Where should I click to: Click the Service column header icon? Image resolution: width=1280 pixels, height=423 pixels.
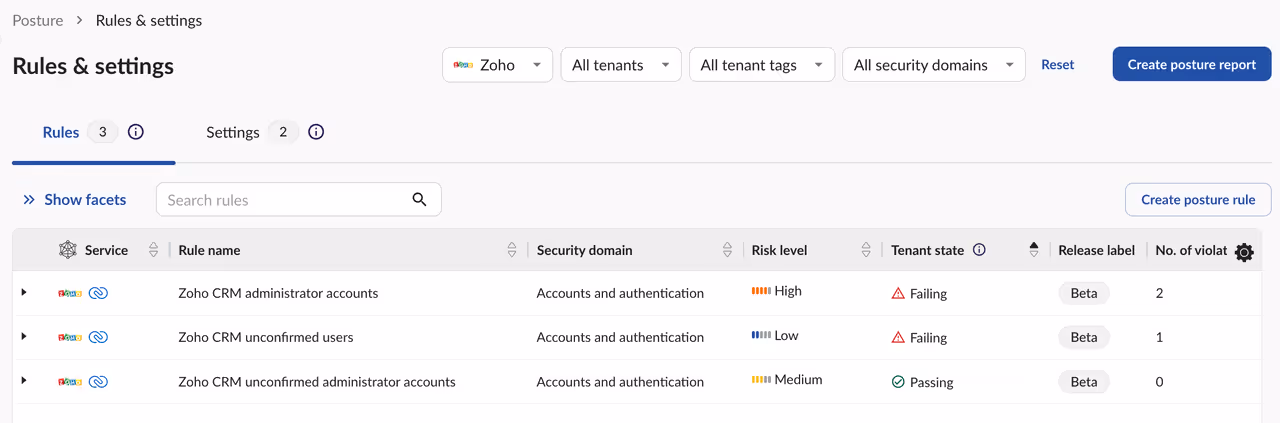point(67,250)
